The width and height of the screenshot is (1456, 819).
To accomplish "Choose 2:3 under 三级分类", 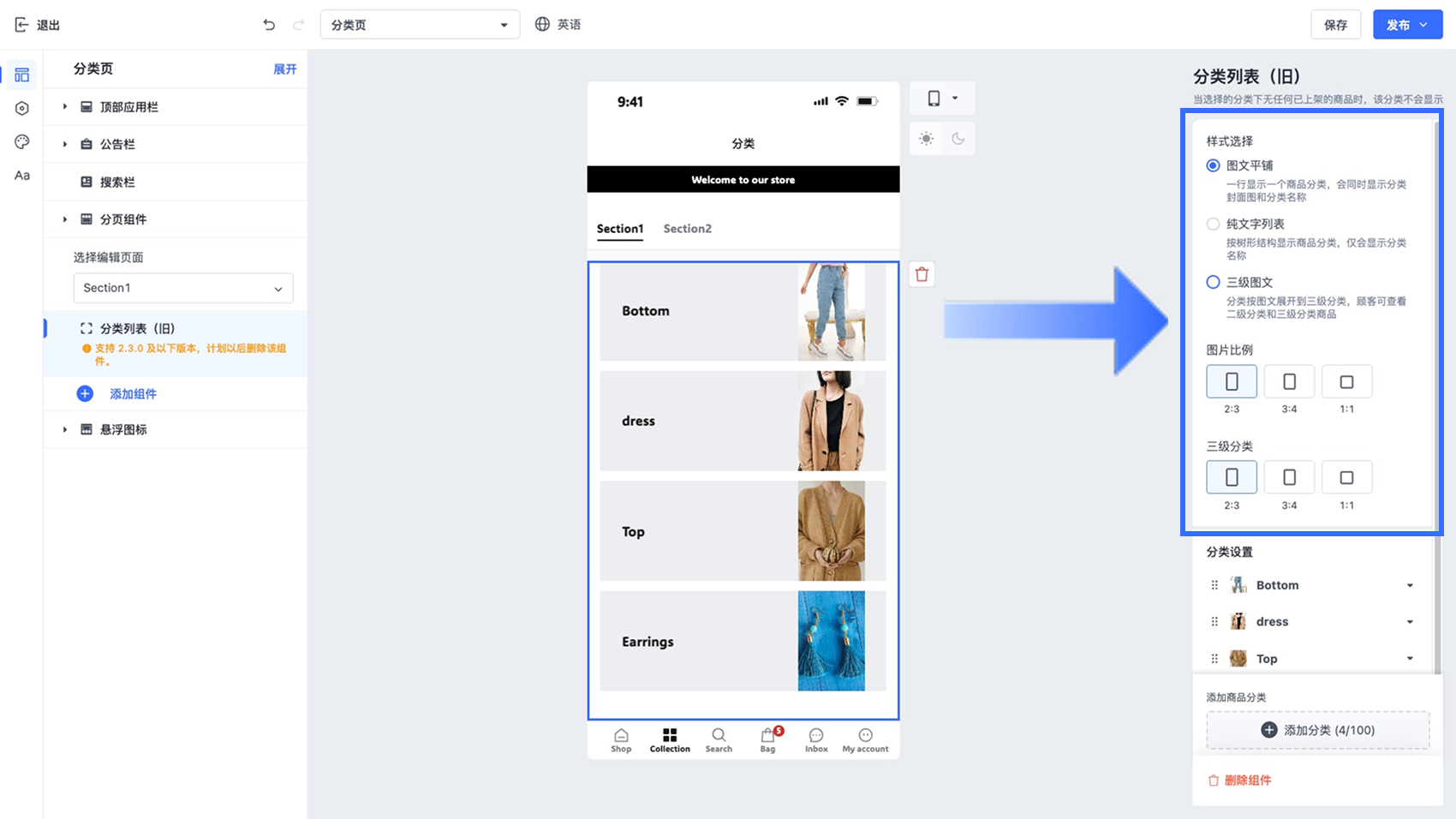I will 1232,477.
